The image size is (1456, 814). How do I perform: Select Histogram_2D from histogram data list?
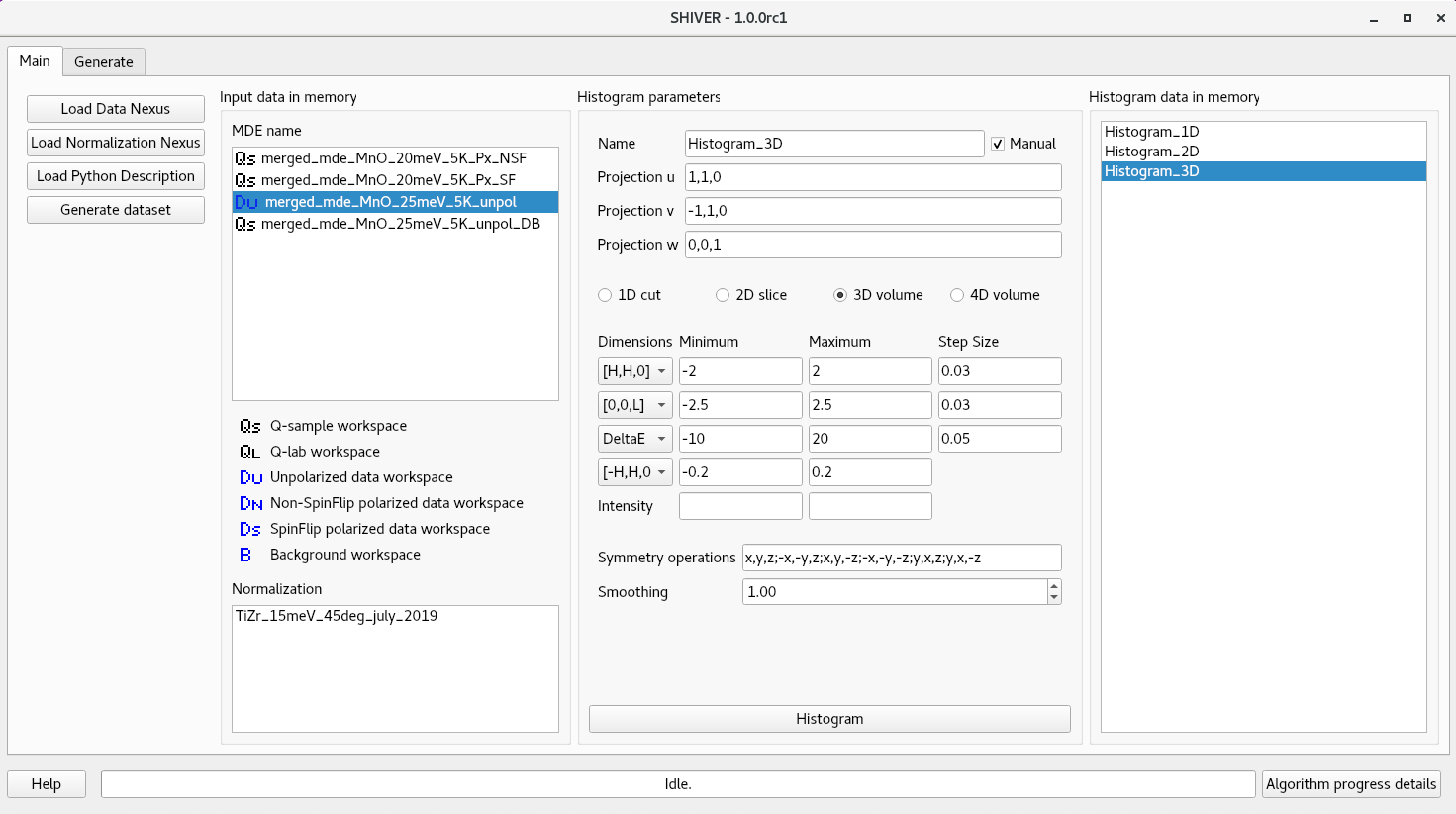[x=1152, y=151]
